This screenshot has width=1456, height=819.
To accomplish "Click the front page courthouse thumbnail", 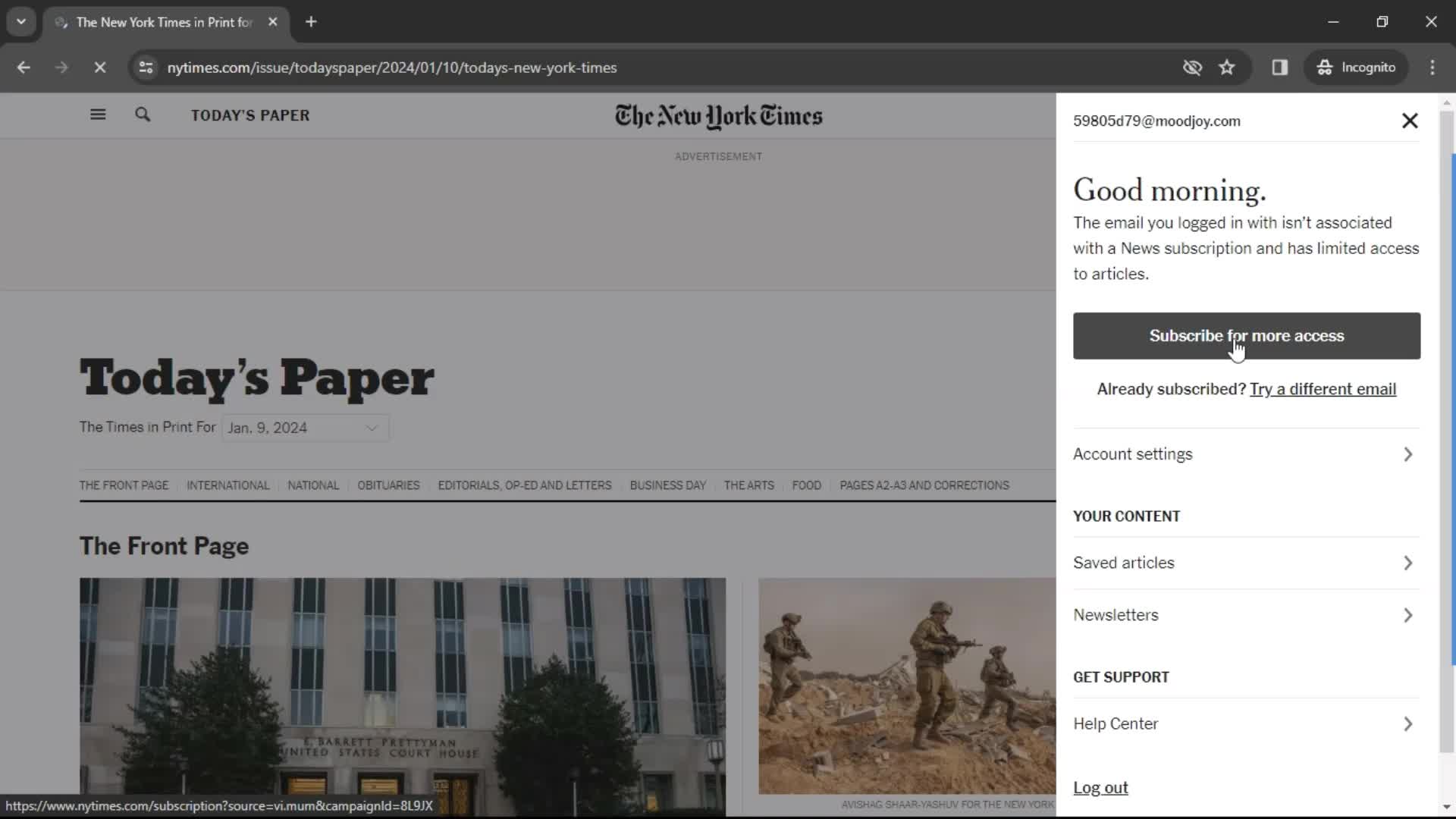I will (403, 687).
